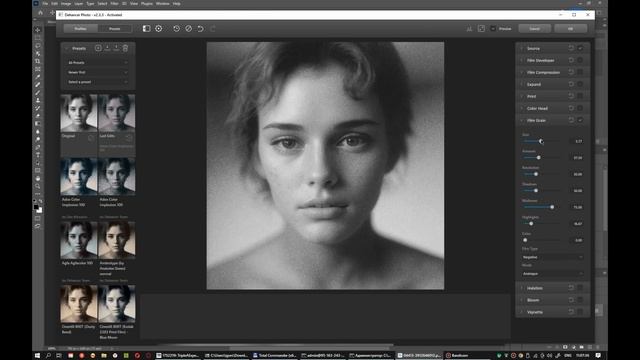Click Photoshop Home icon

(40, 13)
